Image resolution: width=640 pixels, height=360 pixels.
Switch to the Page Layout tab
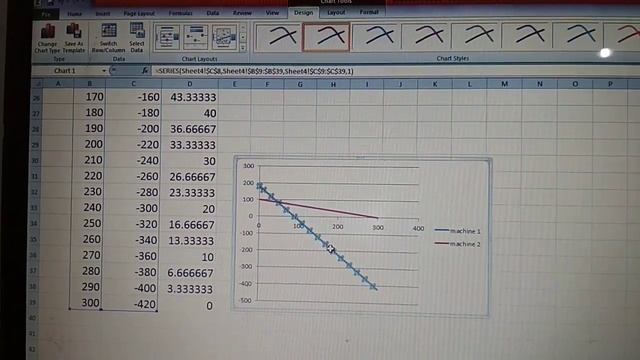(139, 13)
